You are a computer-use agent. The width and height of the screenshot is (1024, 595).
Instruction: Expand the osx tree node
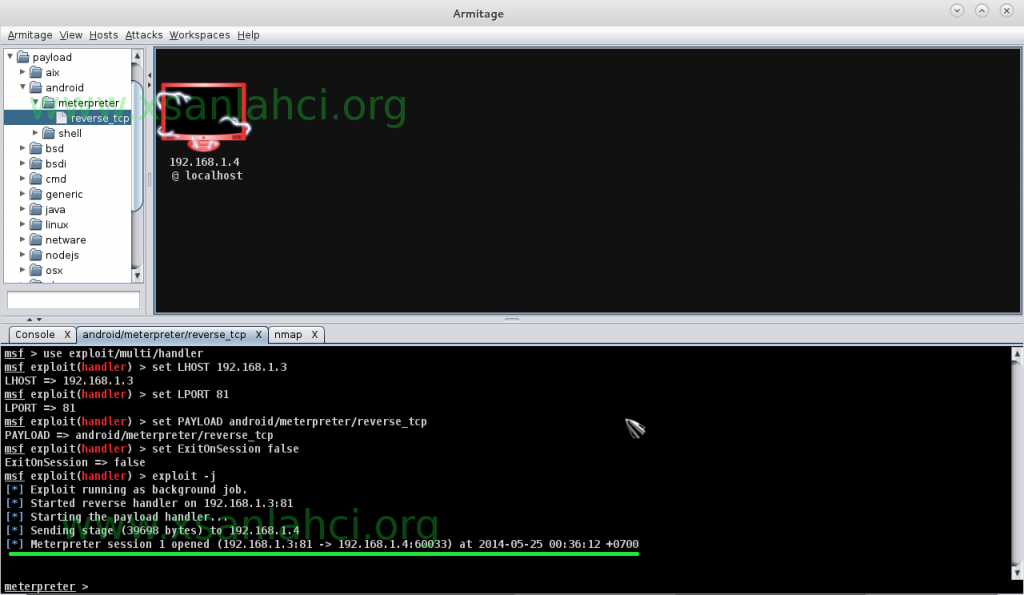[22, 270]
